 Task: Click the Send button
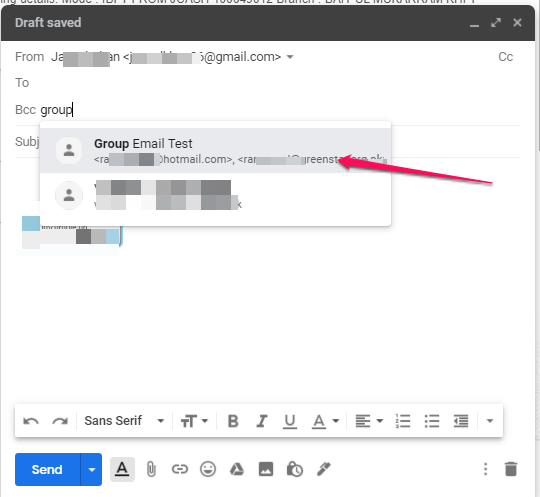tap(47, 469)
